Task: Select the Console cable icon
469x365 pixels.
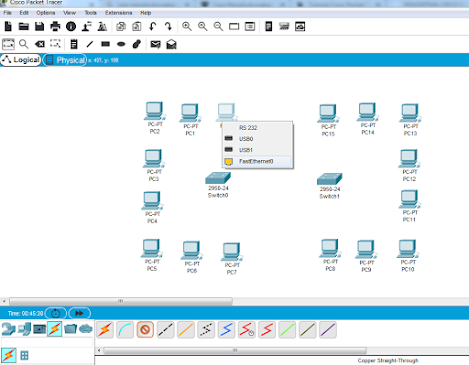Action: 125,330
